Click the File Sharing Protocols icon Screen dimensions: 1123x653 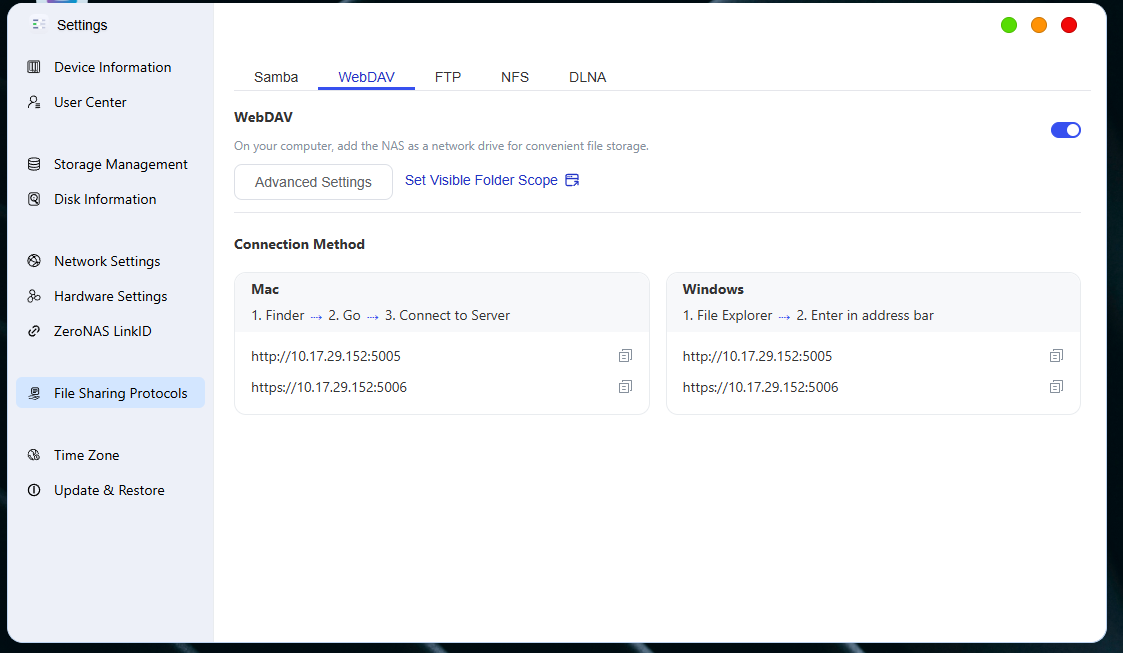pos(34,393)
